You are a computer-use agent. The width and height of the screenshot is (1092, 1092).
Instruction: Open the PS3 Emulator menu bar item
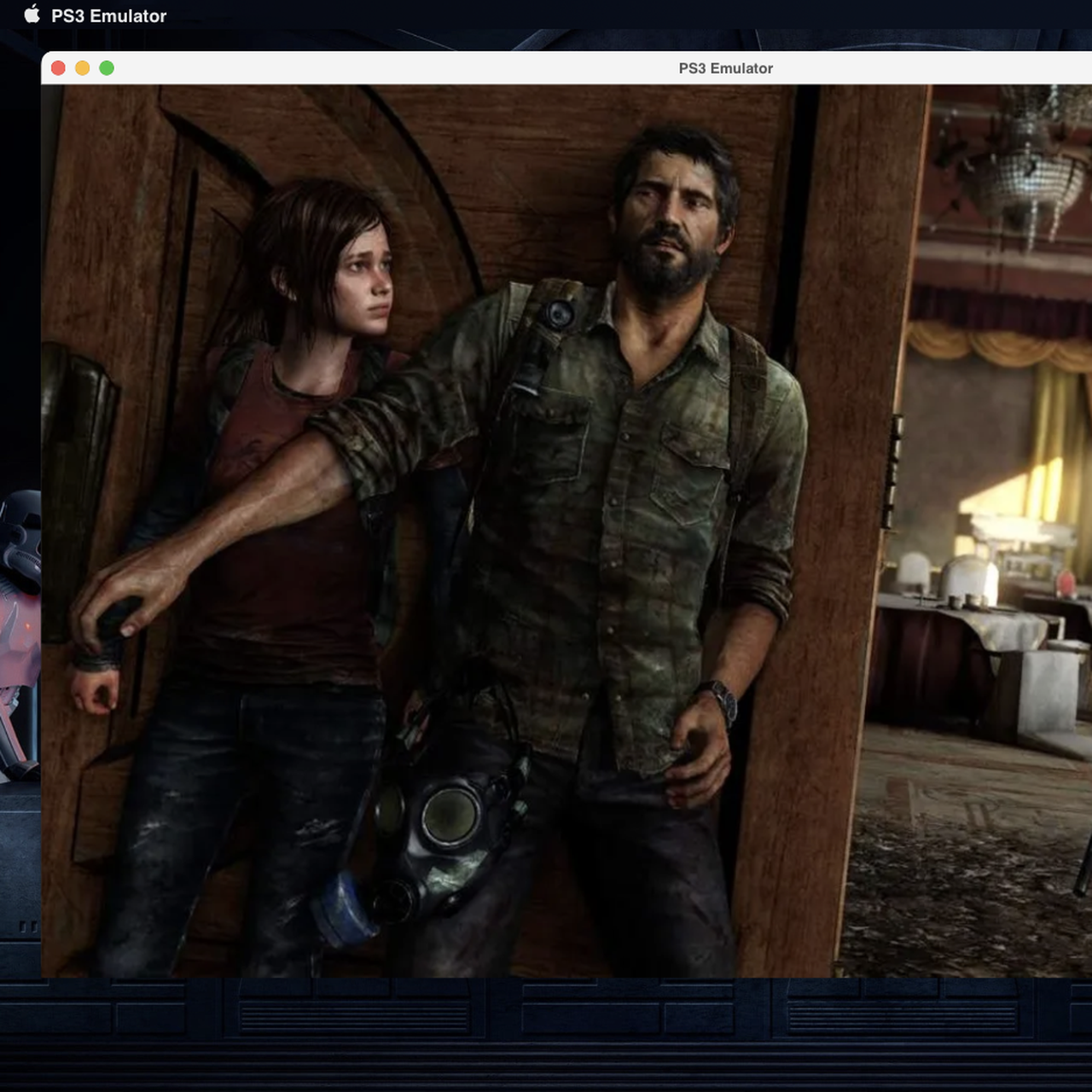tap(108, 15)
